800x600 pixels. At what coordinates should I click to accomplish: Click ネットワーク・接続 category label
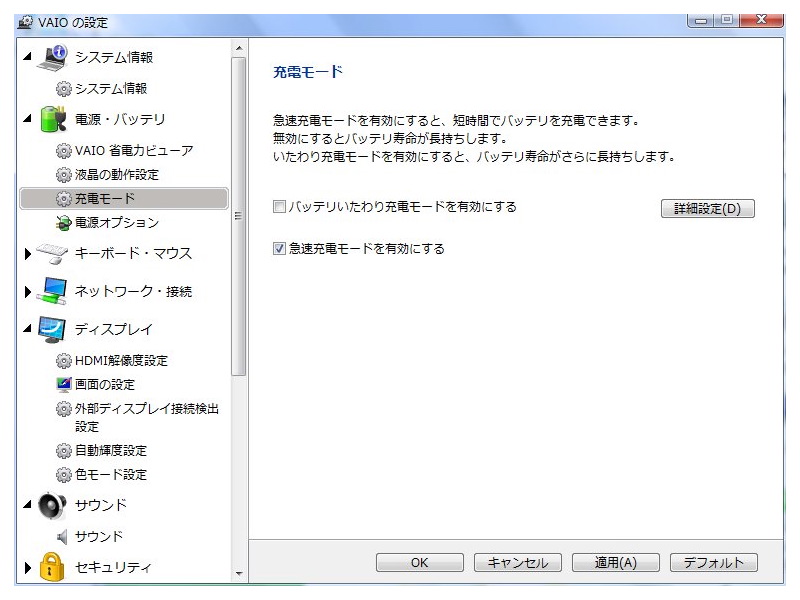134,291
